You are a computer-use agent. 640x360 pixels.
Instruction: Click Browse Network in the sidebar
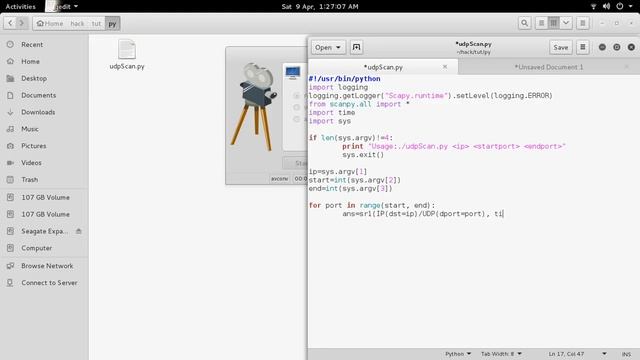tap(47, 266)
